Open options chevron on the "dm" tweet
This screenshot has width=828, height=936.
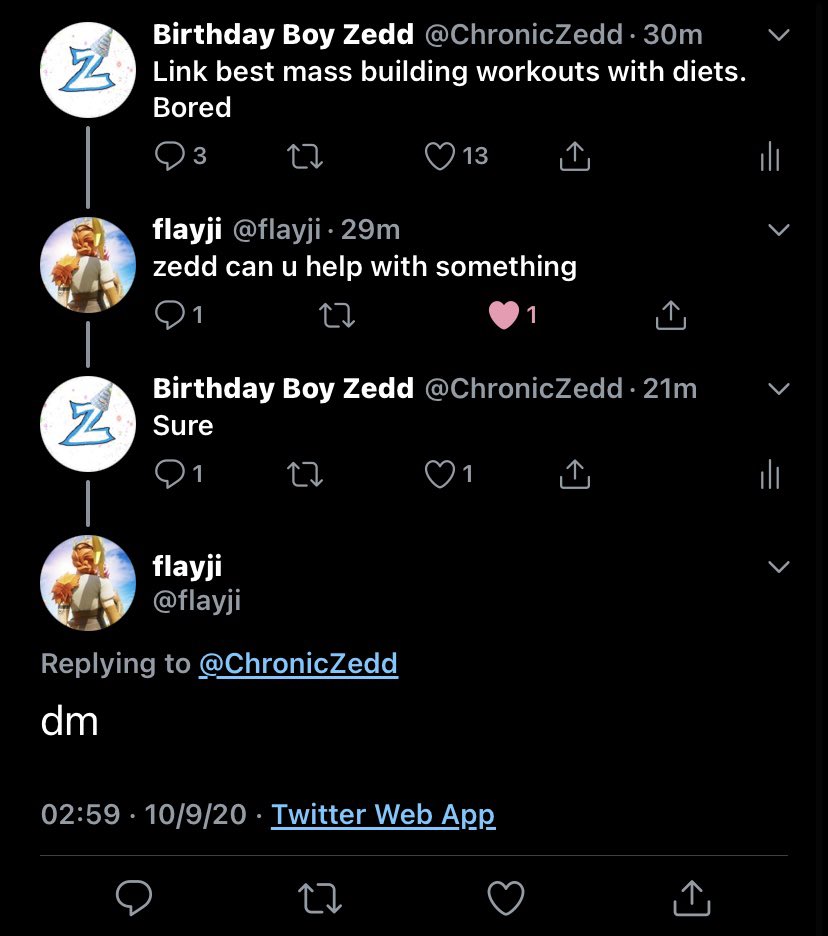[x=778, y=567]
